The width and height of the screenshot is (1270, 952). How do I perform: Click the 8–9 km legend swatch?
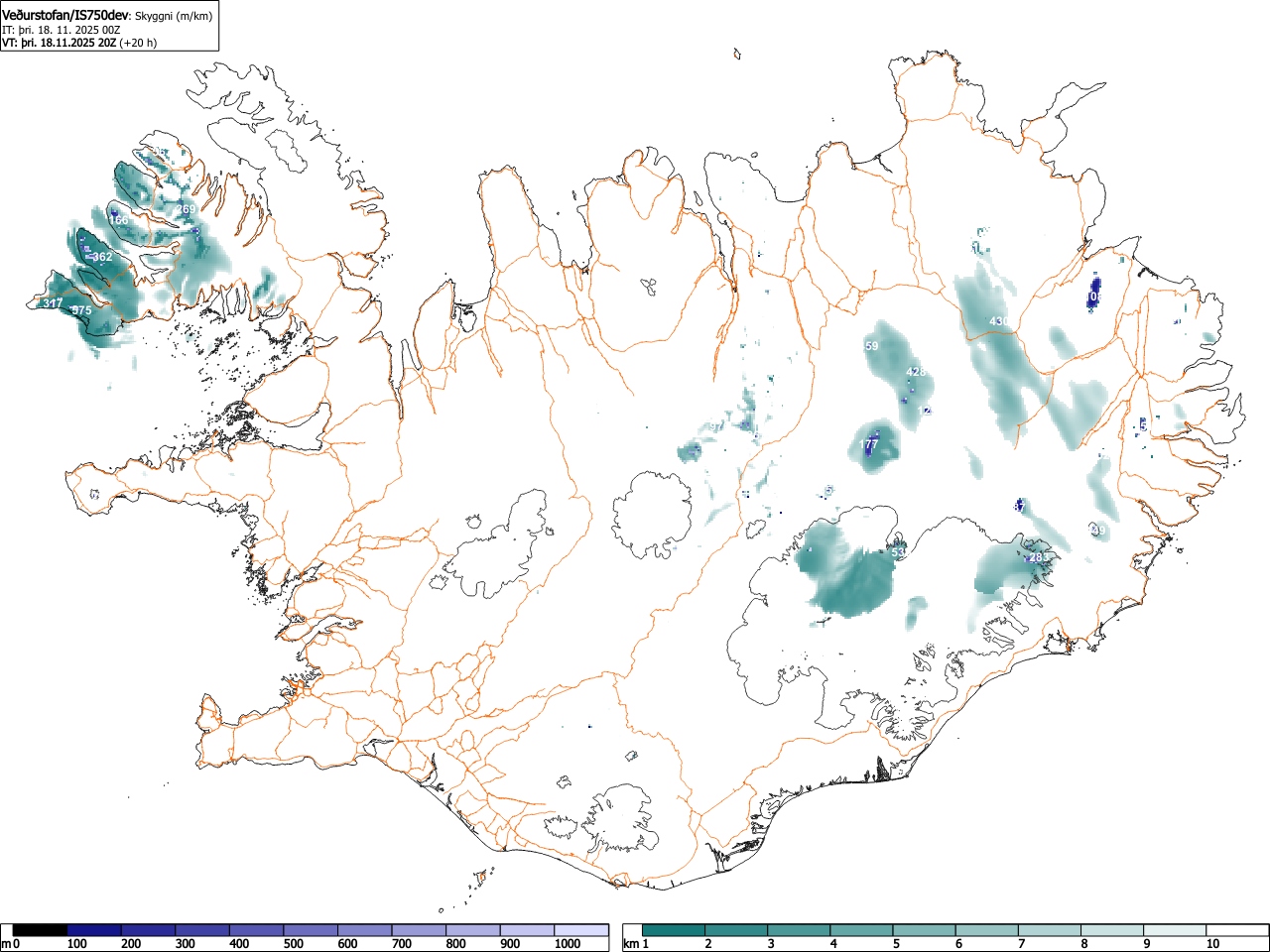(x=1112, y=930)
